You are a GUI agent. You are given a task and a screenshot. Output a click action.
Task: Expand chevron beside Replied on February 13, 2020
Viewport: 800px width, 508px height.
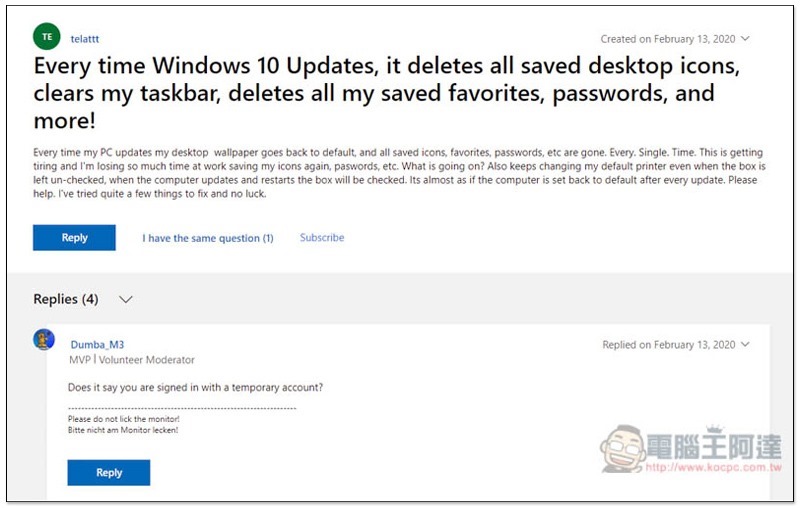[746, 345]
